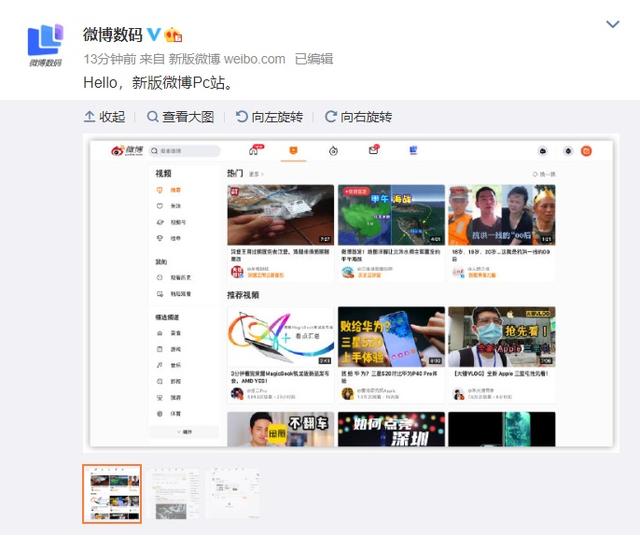Open the 微博数码 username link
The image size is (640, 536).
click(x=114, y=35)
